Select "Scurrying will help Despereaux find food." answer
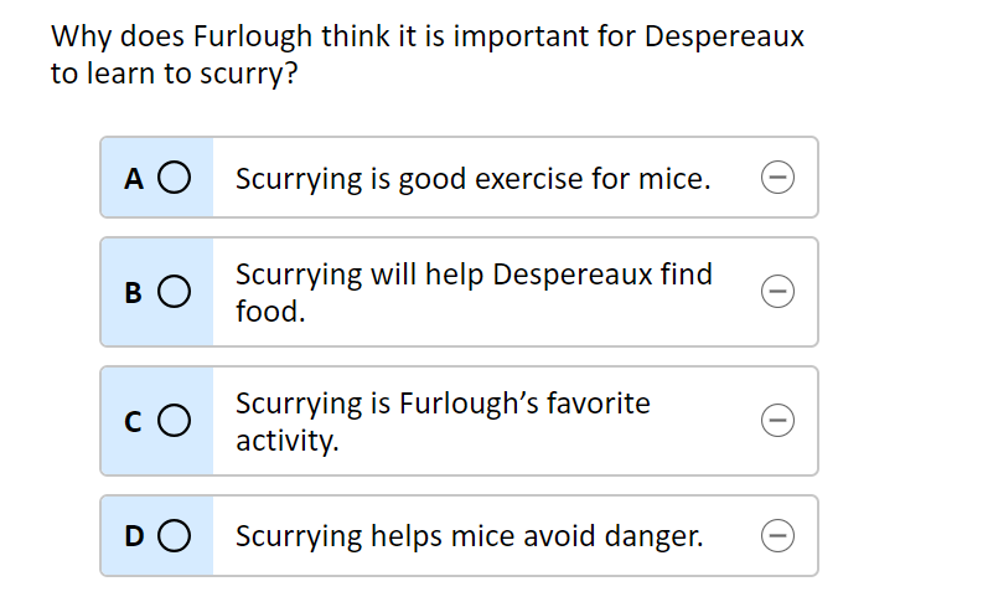The height and width of the screenshot is (607, 994). tap(473, 292)
